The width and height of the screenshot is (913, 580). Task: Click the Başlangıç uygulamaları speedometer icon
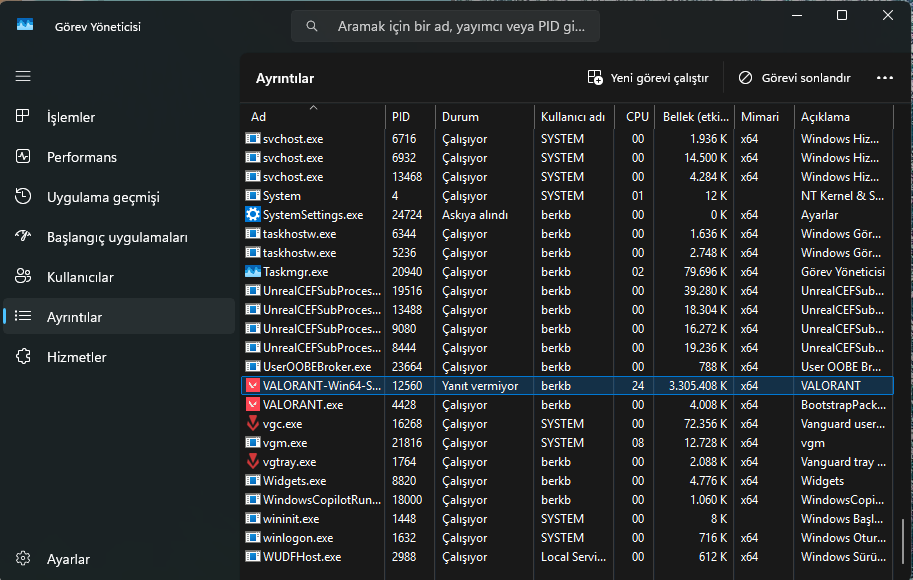(23, 236)
